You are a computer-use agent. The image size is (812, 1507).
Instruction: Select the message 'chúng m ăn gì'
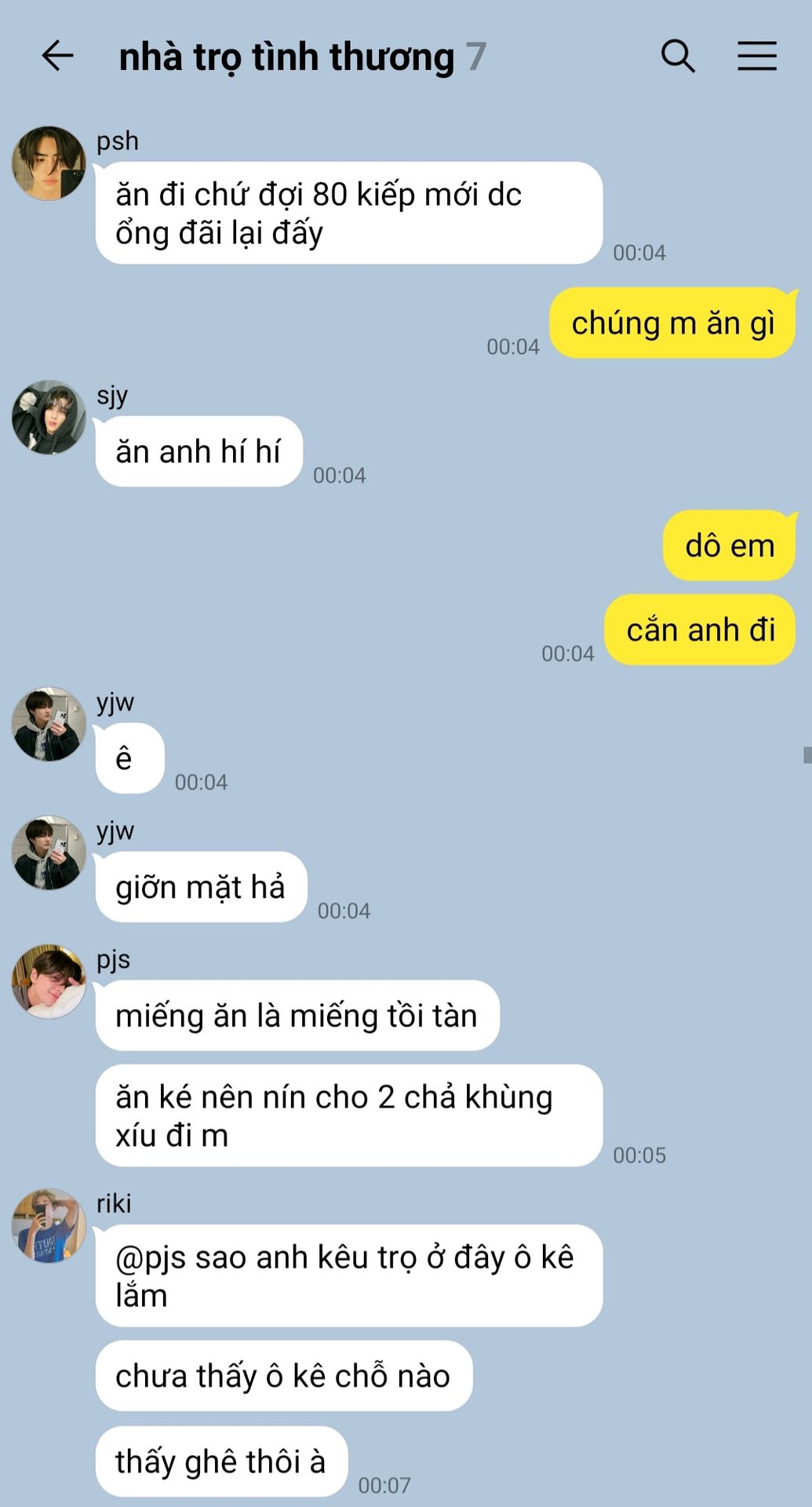coord(672,323)
